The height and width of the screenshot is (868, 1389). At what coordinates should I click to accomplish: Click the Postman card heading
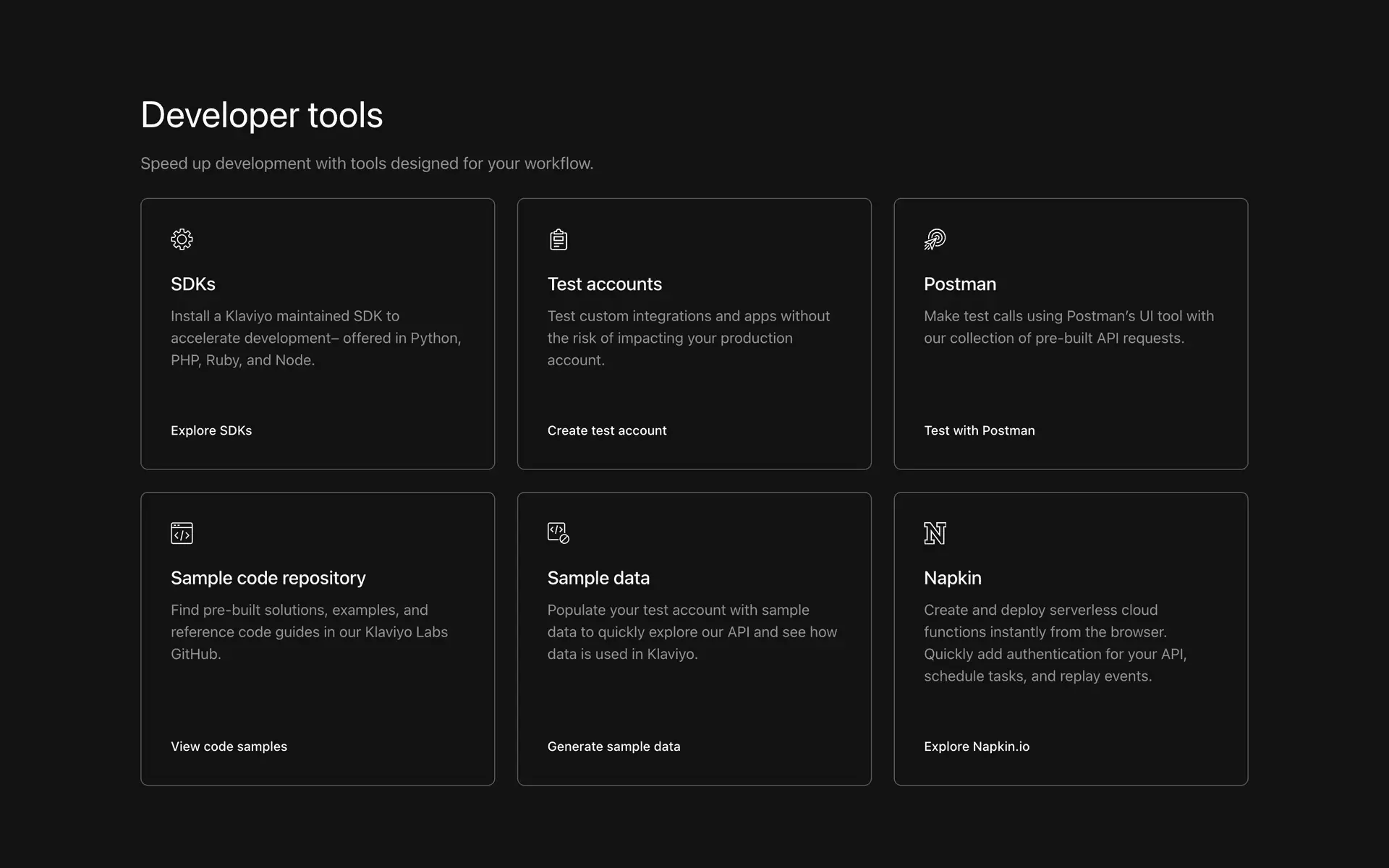[x=959, y=284]
